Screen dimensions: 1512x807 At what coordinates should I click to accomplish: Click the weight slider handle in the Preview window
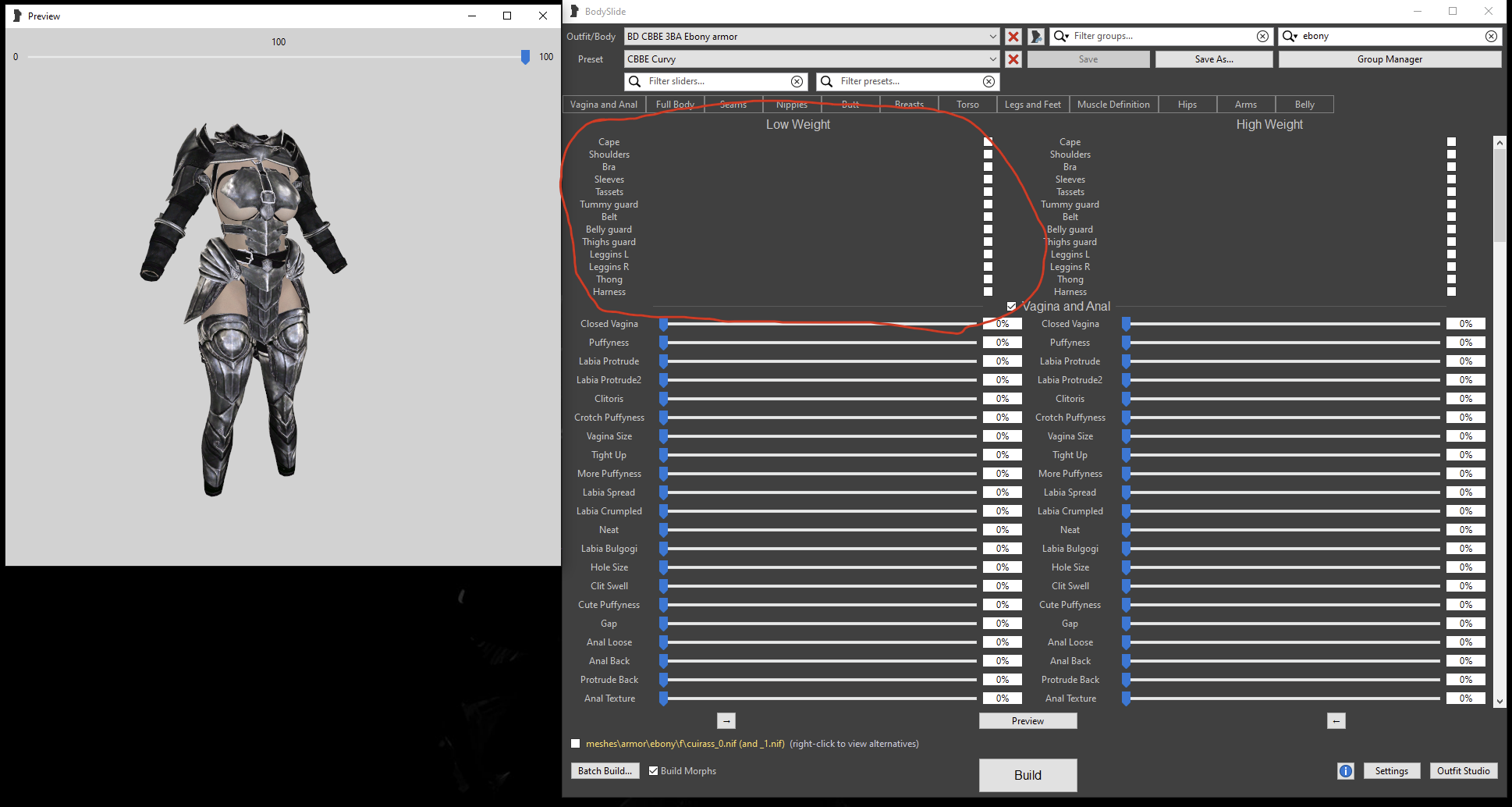click(525, 57)
